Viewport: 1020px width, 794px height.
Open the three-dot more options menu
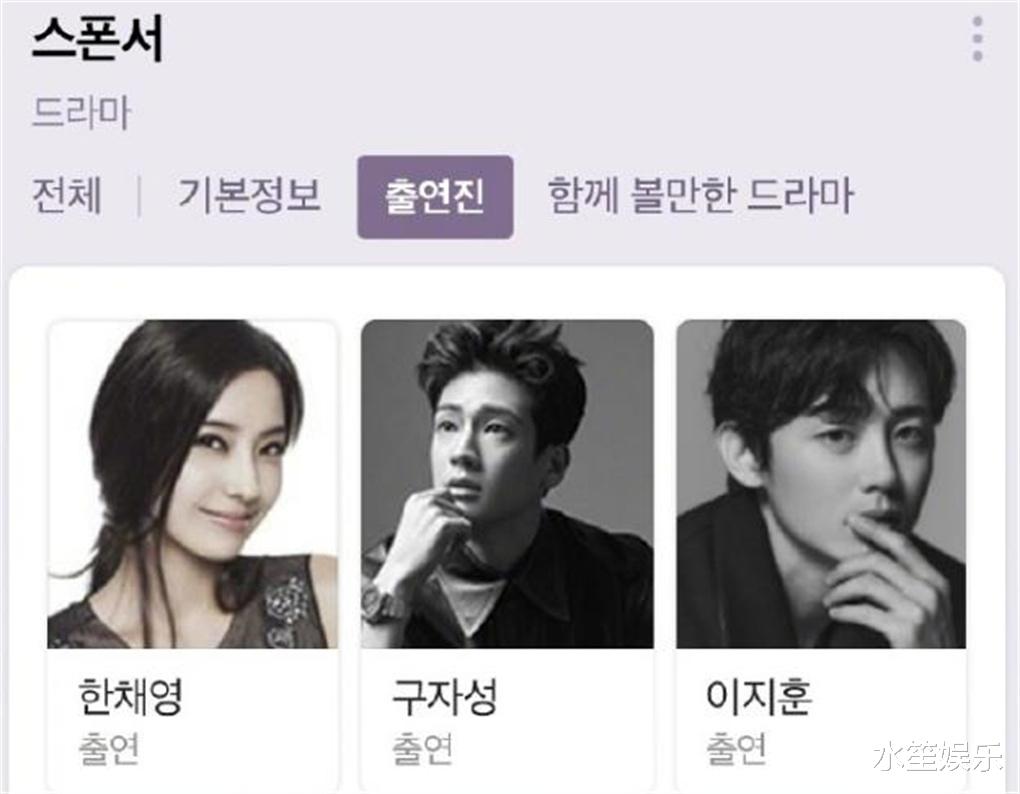click(x=977, y=39)
